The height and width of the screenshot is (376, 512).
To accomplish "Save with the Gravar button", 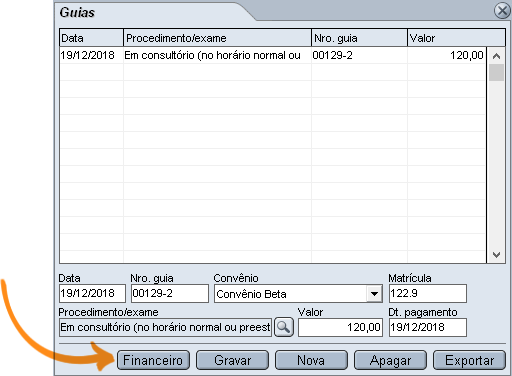I will (x=232, y=360).
